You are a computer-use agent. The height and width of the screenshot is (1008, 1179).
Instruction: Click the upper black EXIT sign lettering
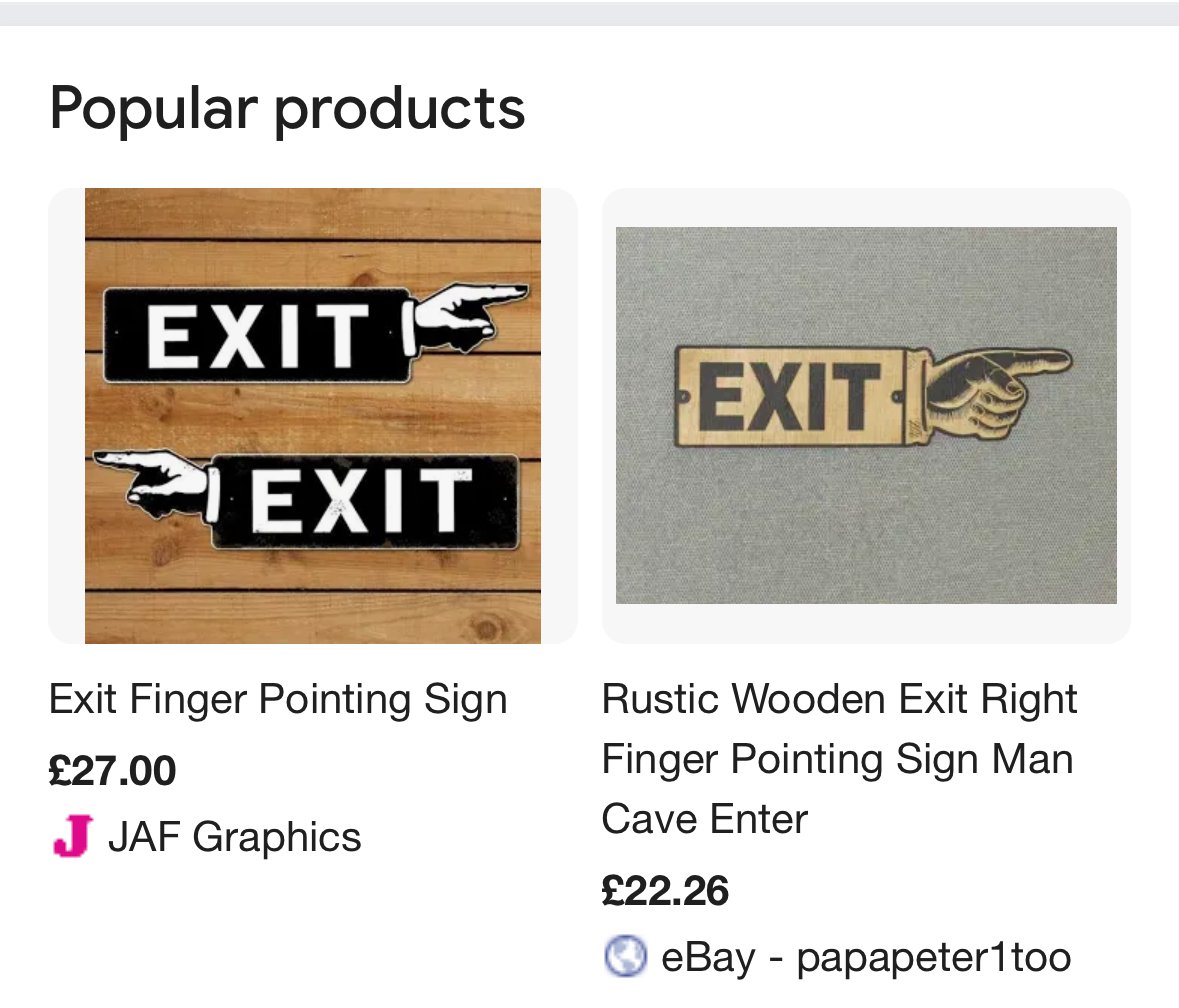coord(257,336)
